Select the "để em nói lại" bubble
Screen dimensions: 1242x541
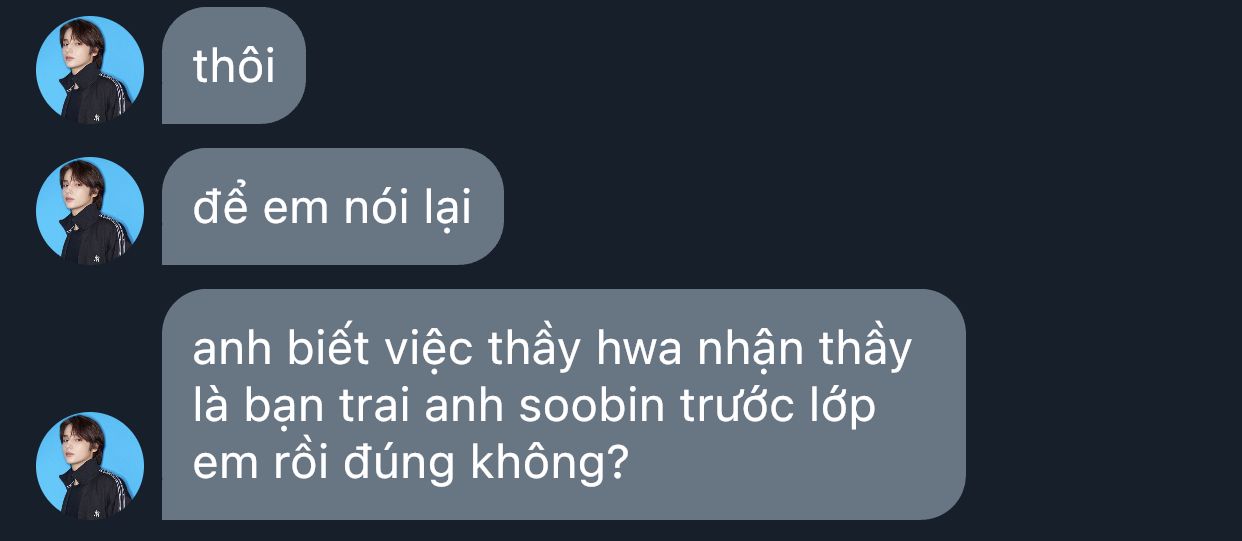[332, 207]
